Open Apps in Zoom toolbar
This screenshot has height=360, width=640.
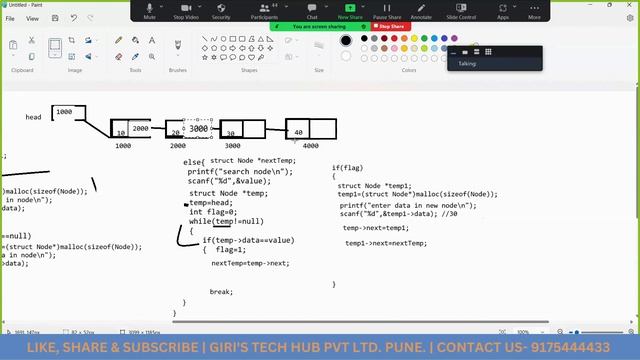503,11
